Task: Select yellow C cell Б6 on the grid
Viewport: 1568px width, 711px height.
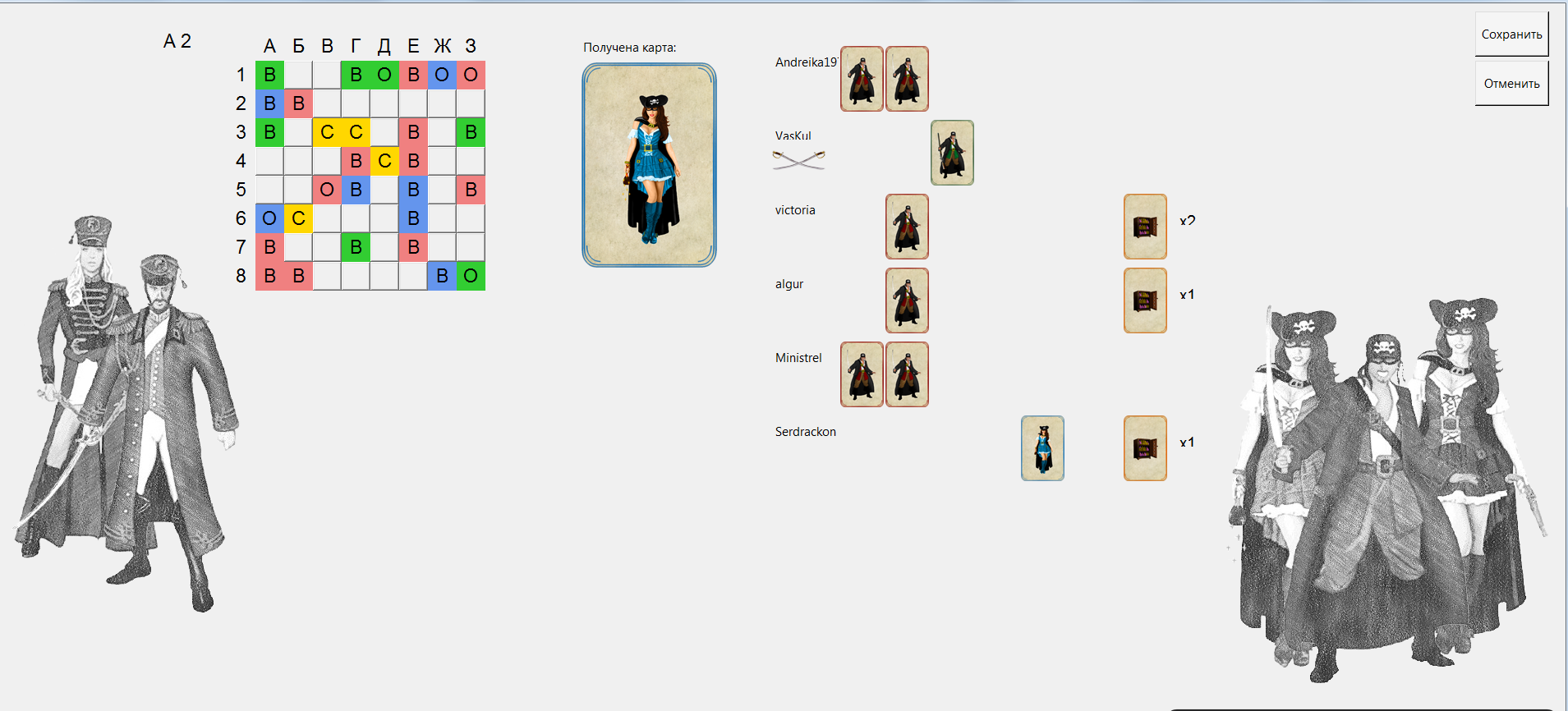Action: tap(298, 218)
